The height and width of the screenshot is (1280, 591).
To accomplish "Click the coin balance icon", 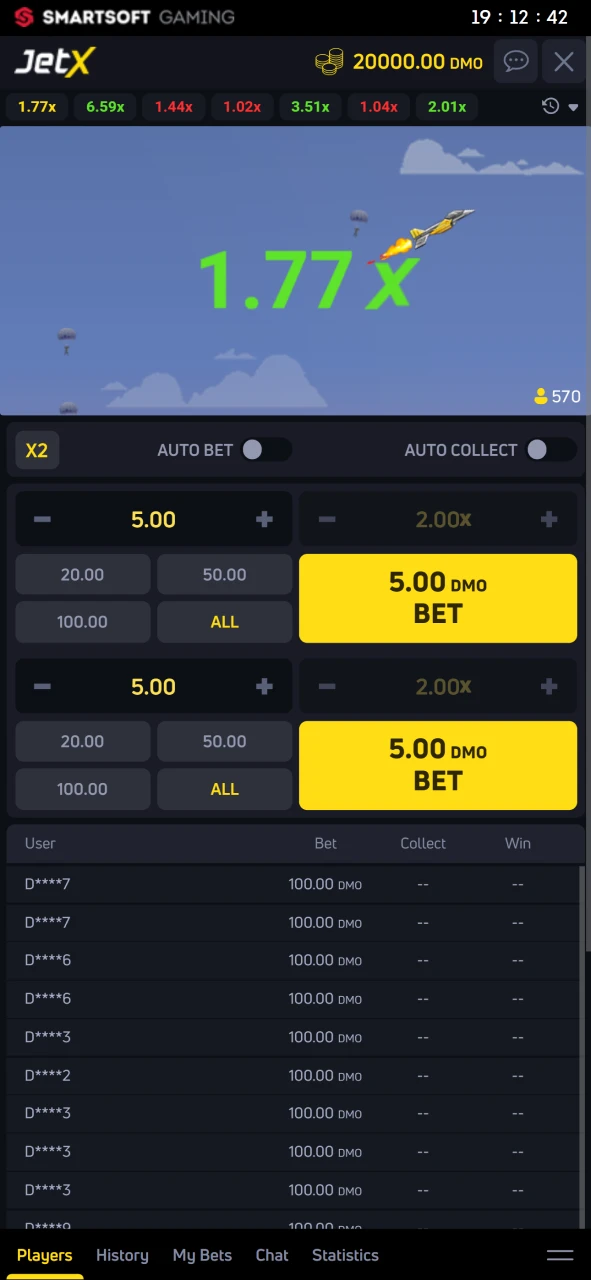I will [x=329, y=61].
